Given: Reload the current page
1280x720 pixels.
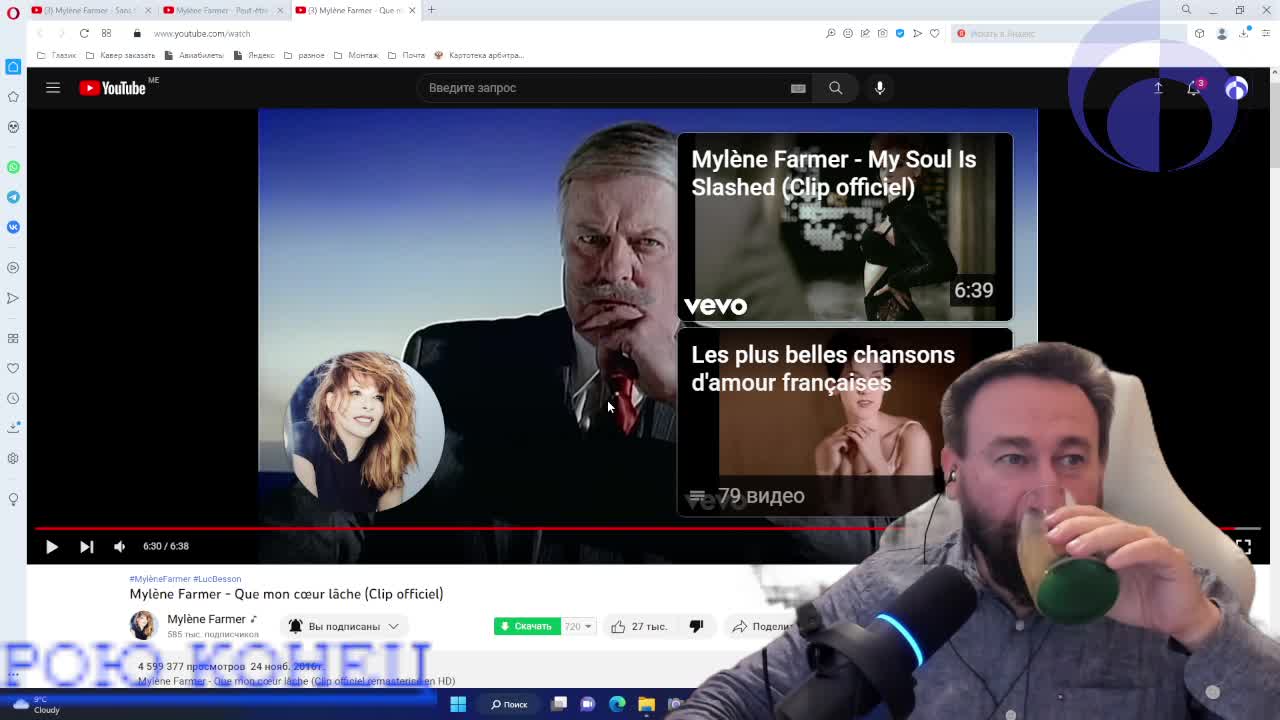Looking at the screenshot, I should point(84,33).
